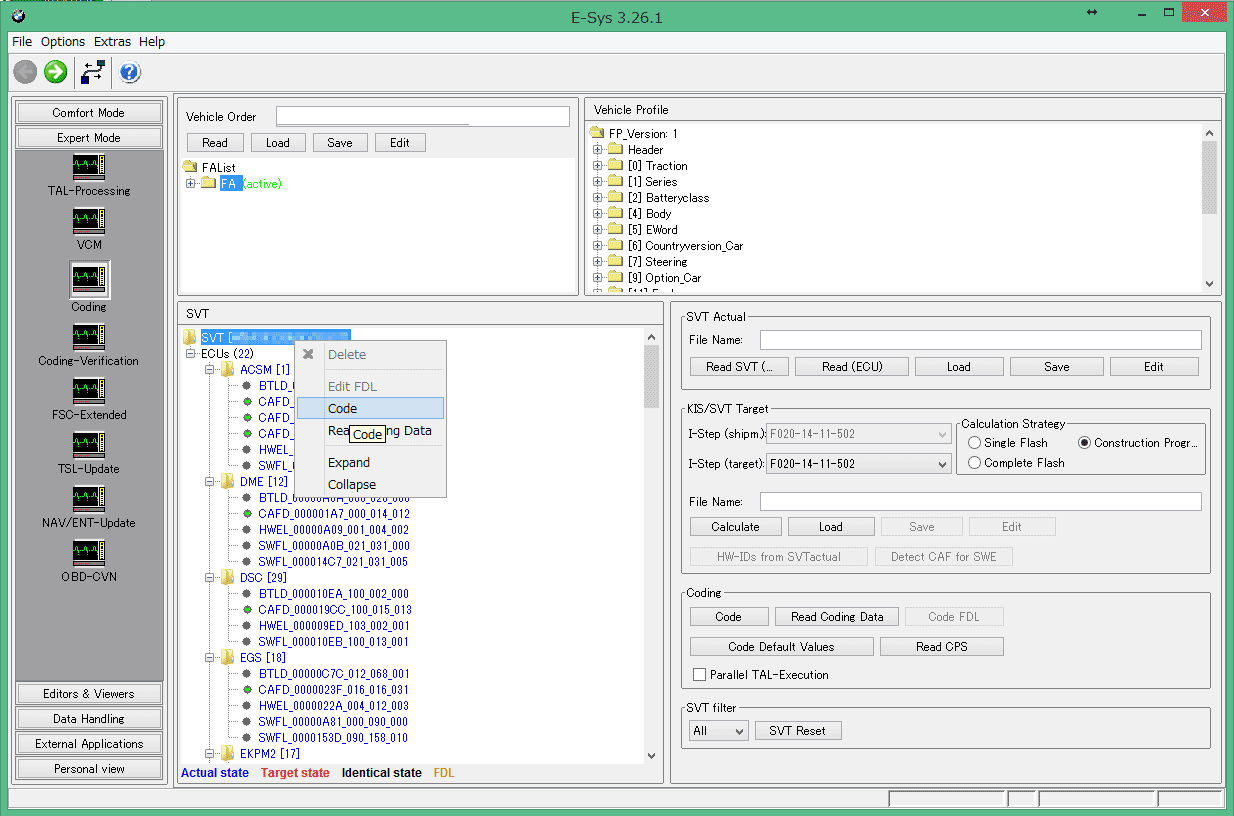Screen dimensions: 1234x816
Task: Open the blue help question icon
Action: tap(130, 72)
